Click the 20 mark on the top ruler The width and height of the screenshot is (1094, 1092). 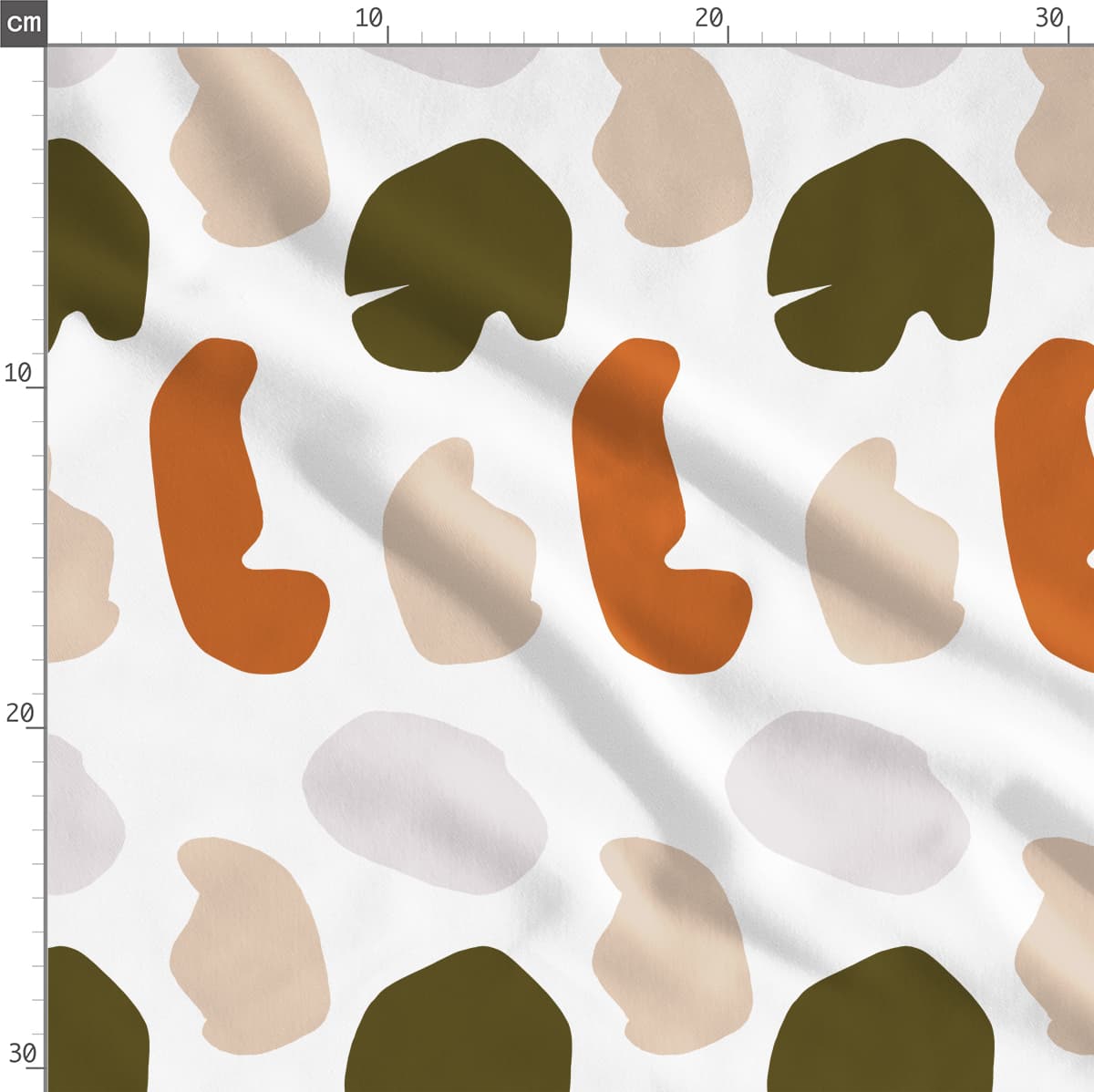(708, 18)
